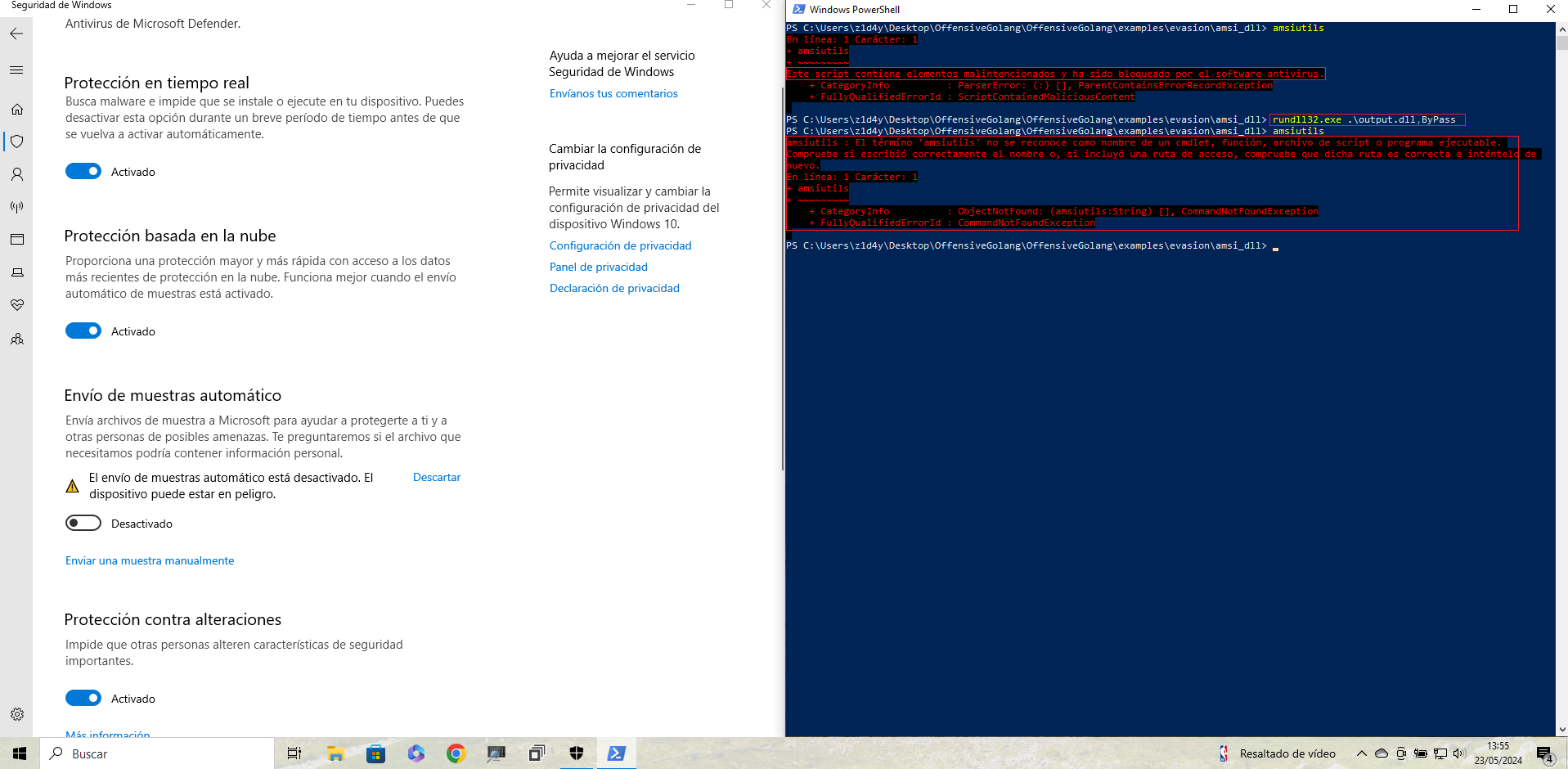Open the hamburger navigation menu in Windows Security
1568x769 pixels.
pos(16,70)
